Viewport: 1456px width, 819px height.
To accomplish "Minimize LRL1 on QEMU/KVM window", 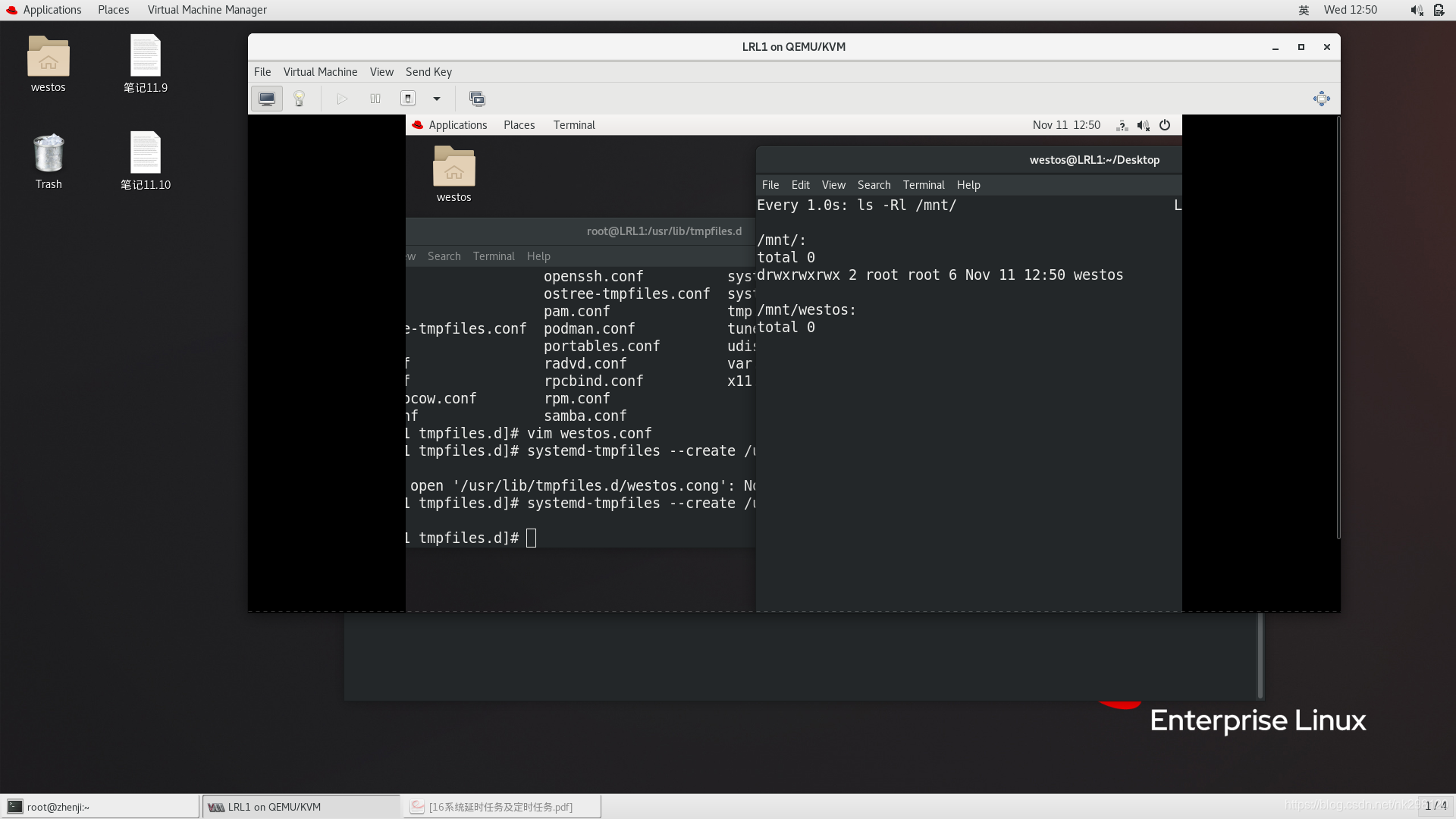I will [1276, 47].
